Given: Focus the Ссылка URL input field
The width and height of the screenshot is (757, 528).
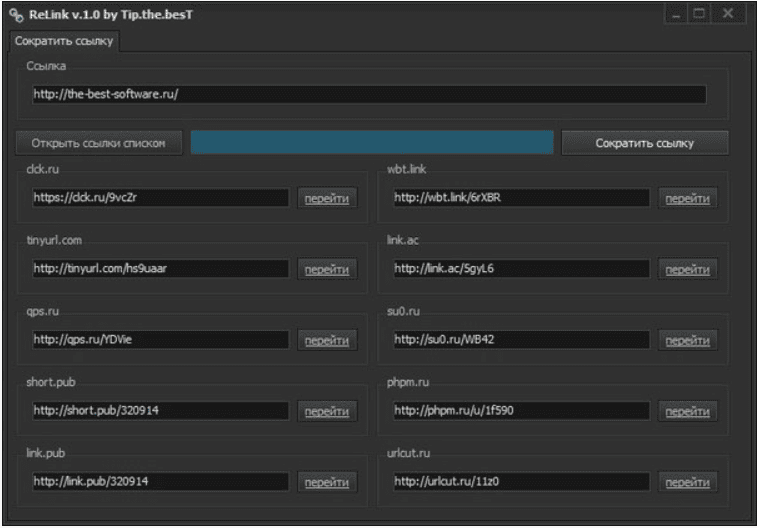Looking at the screenshot, I should (369, 94).
